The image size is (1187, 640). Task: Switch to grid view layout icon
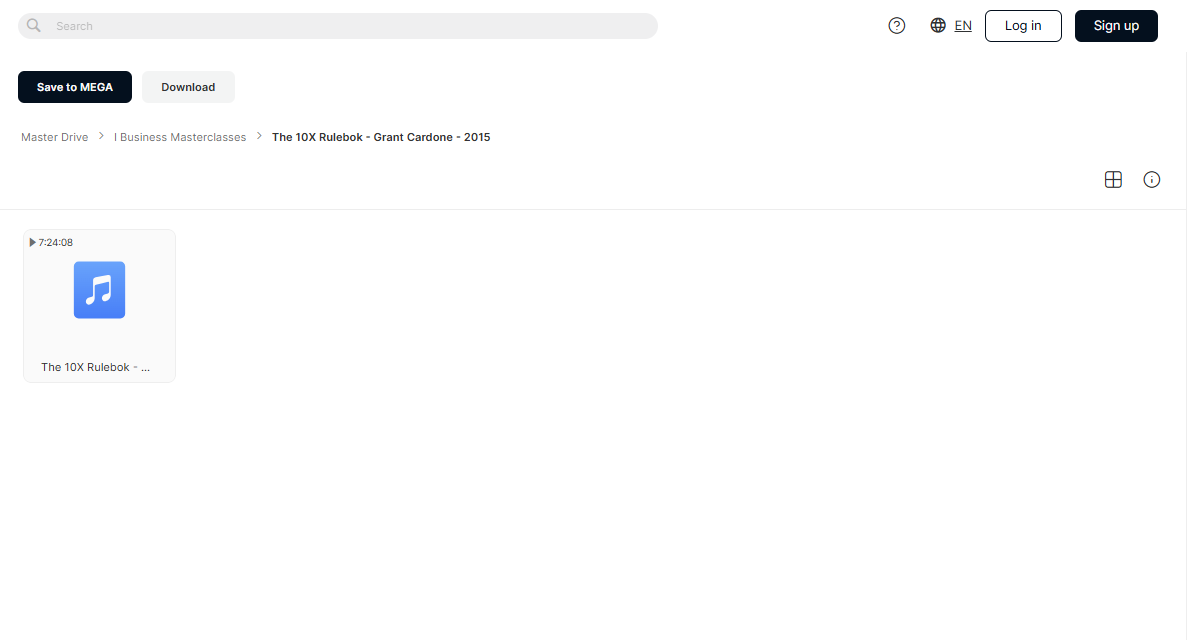tap(1113, 180)
